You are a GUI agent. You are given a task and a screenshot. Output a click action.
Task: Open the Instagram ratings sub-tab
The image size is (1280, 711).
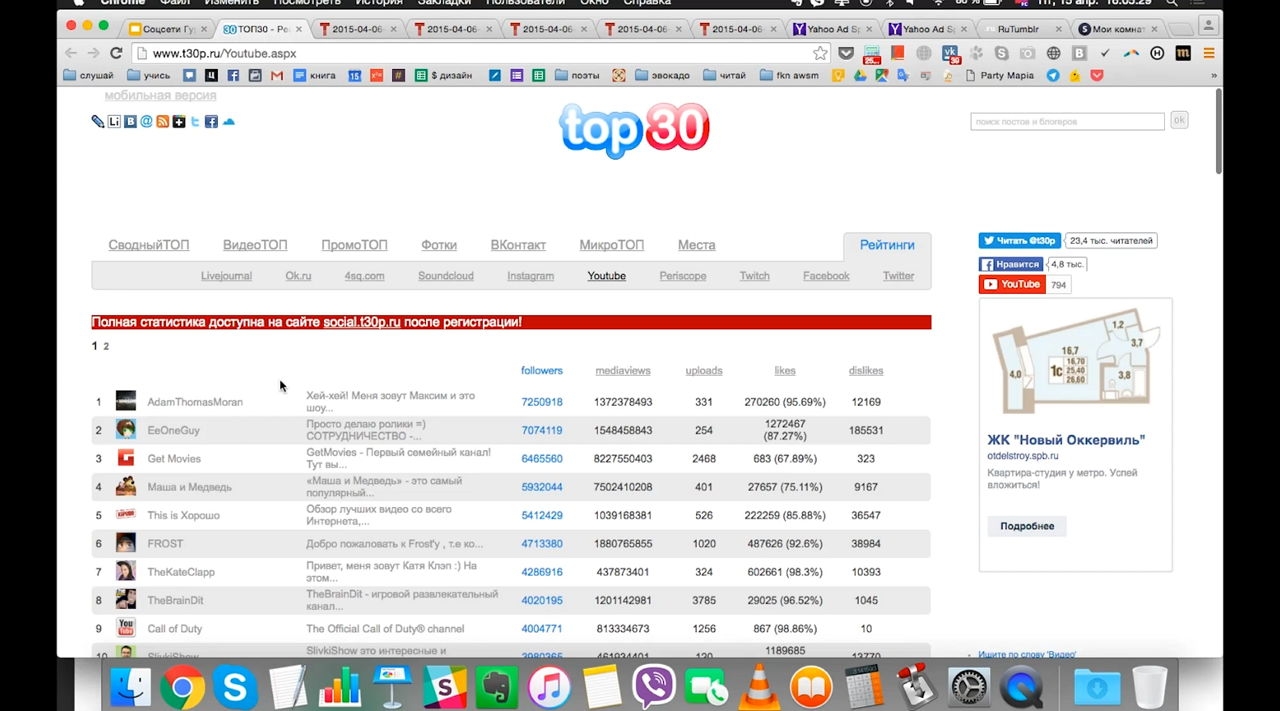coord(530,276)
